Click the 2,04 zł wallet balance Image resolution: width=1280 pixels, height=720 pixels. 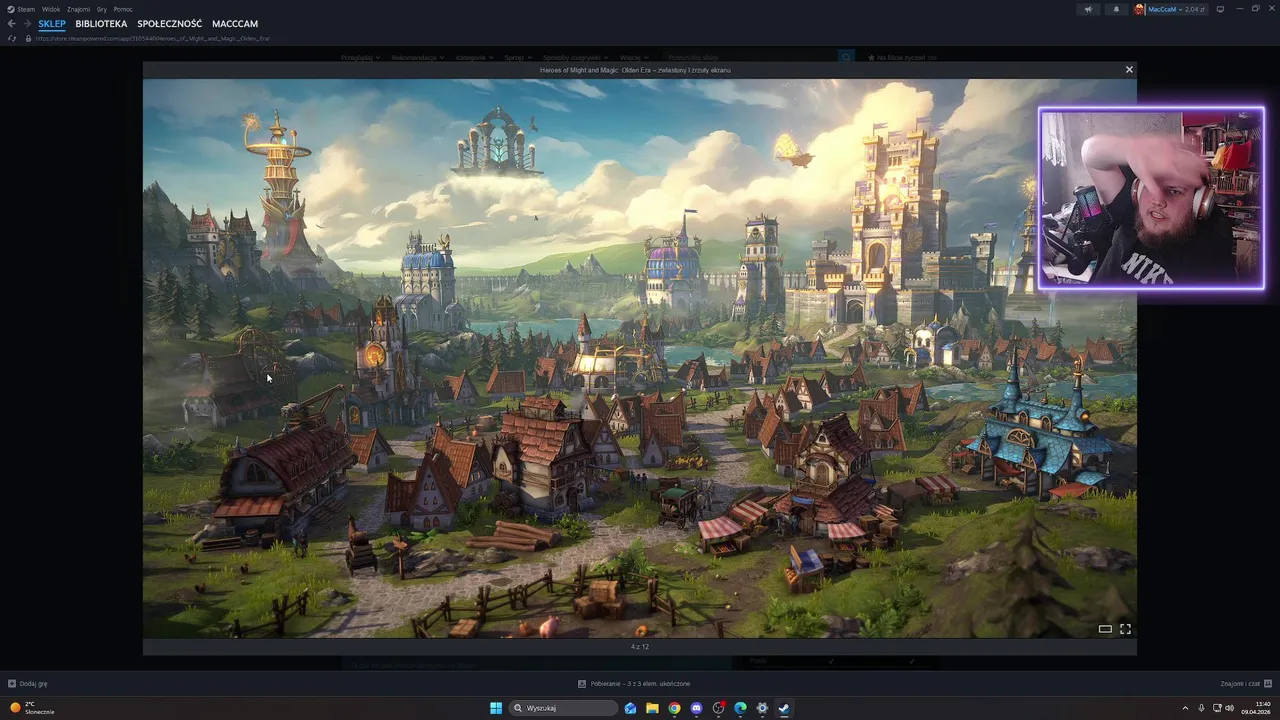pyautogui.click(x=1196, y=9)
